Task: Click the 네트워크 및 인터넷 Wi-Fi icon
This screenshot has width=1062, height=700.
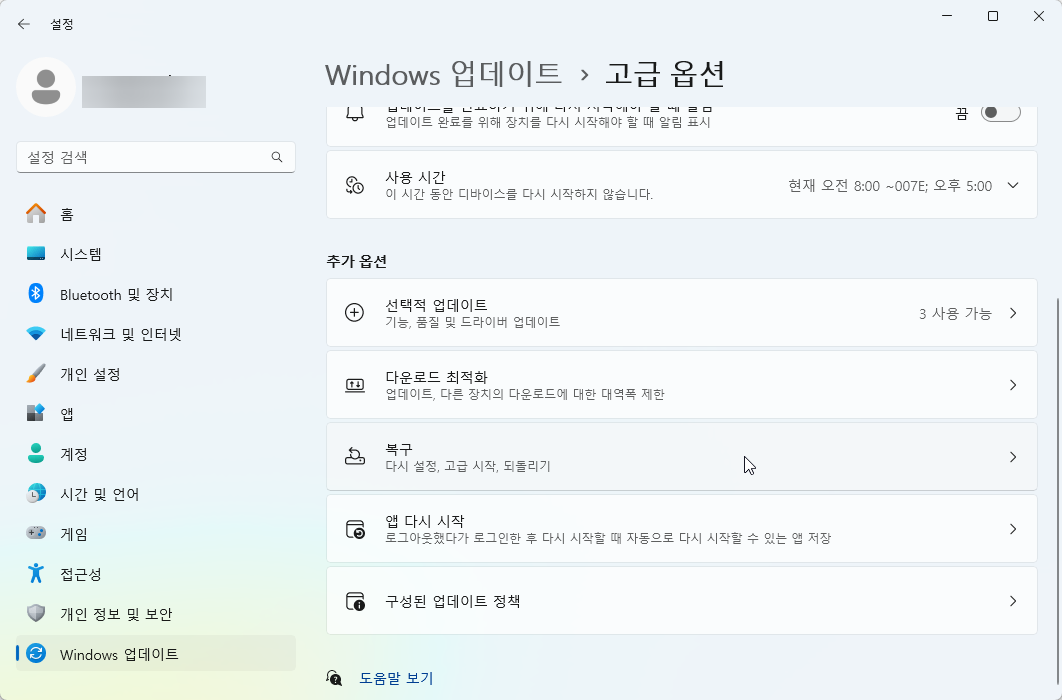Action: 36,334
